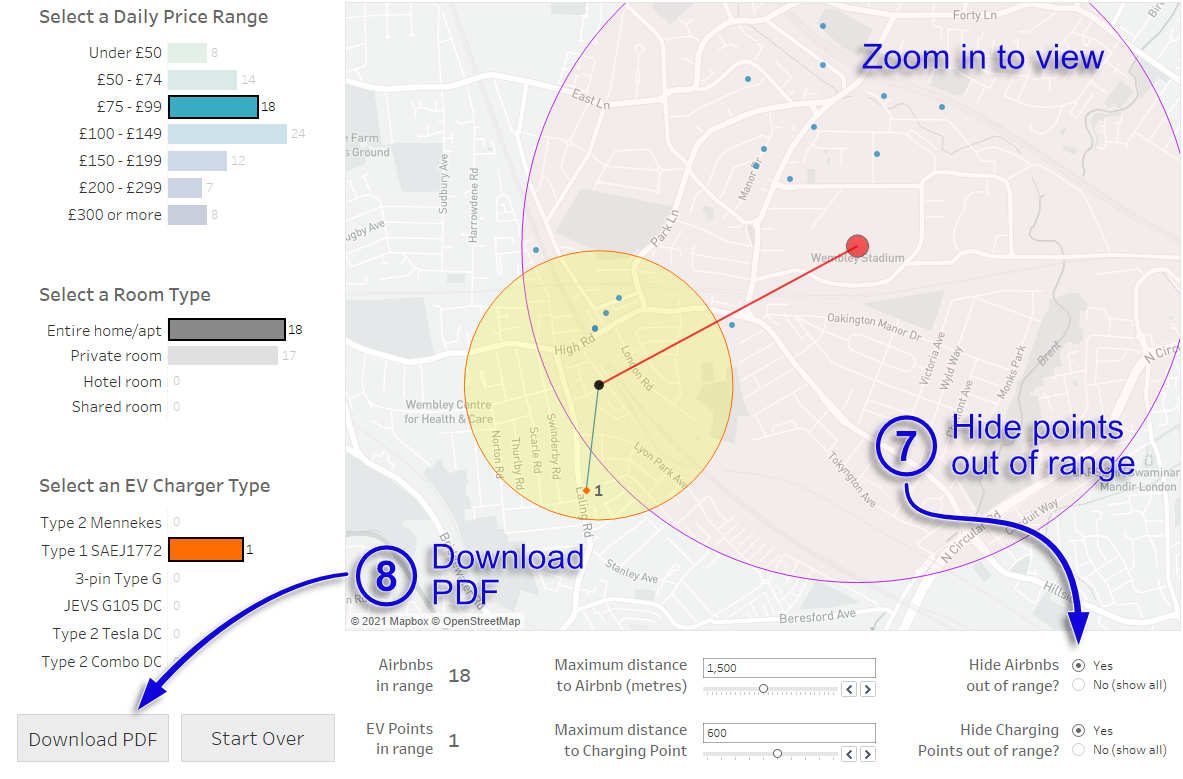Click the orange EV charger point labeled 1

587,490
